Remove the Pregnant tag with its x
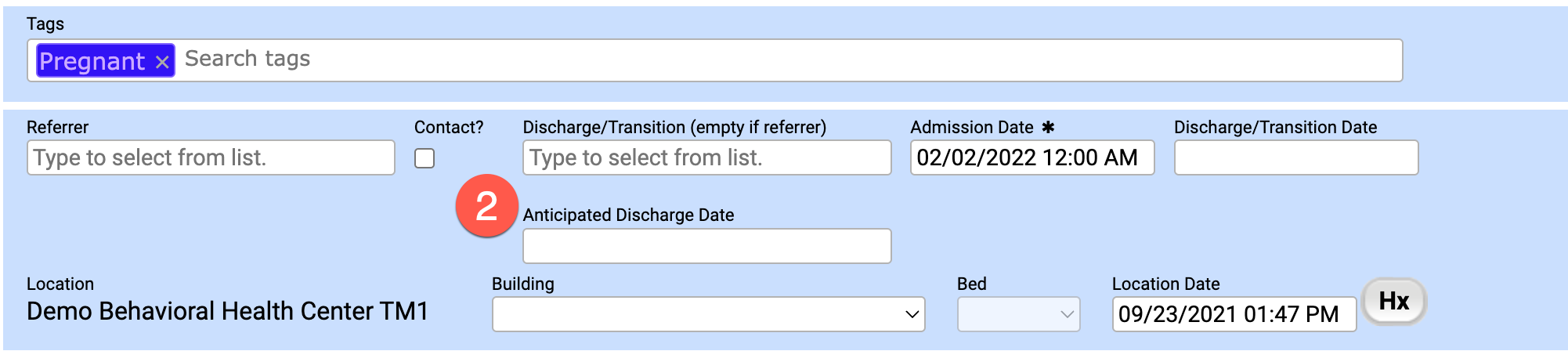Screen dimensions: 1568x351 (162, 62)
